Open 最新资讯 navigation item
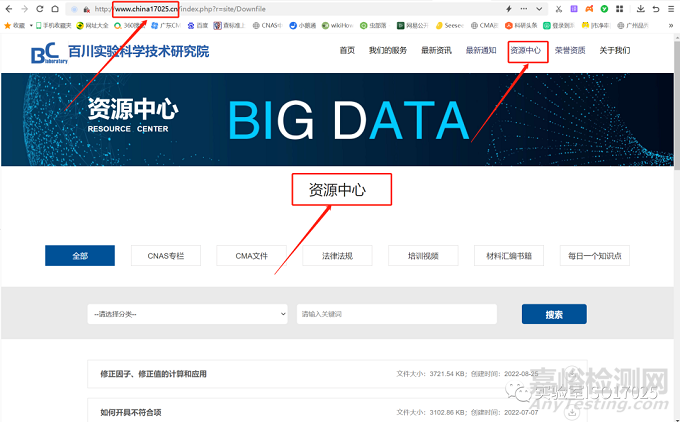 point(436,50)
